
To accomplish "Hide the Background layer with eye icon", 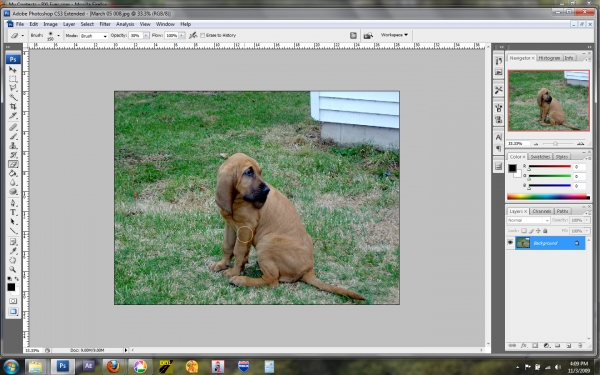I will [x=510, y=243].
